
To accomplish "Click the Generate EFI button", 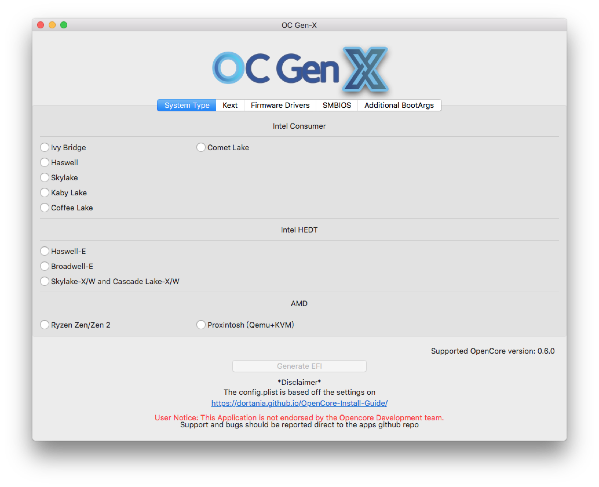I will point(299,366).
